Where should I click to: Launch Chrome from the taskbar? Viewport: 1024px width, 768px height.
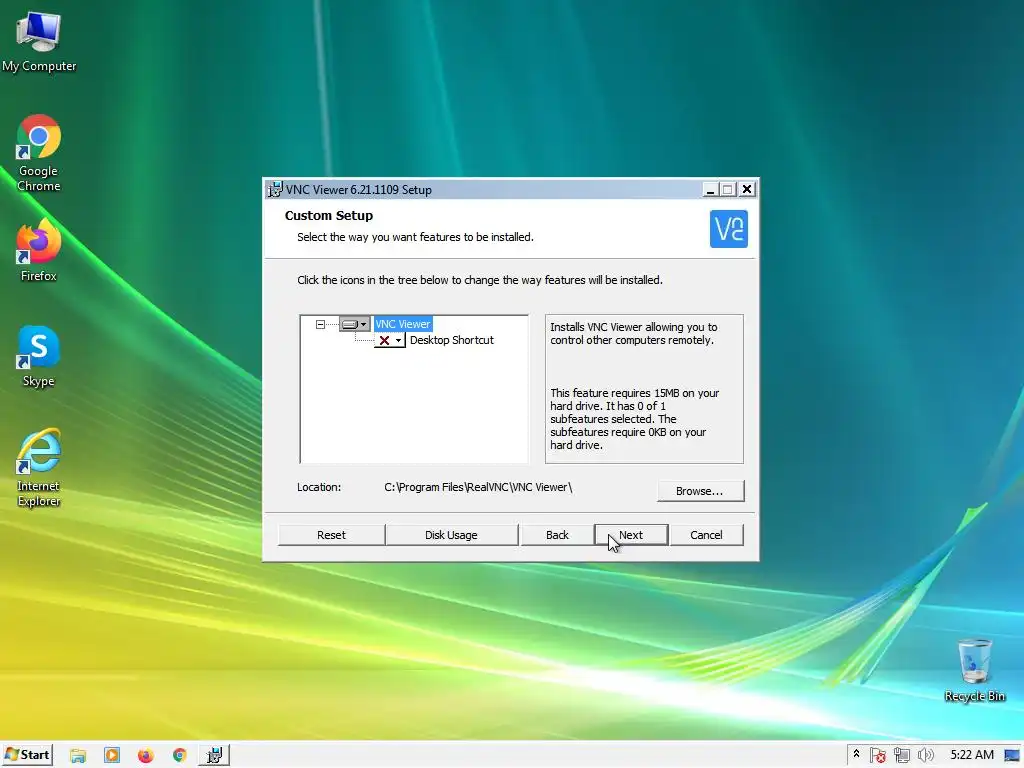(180, 755)
